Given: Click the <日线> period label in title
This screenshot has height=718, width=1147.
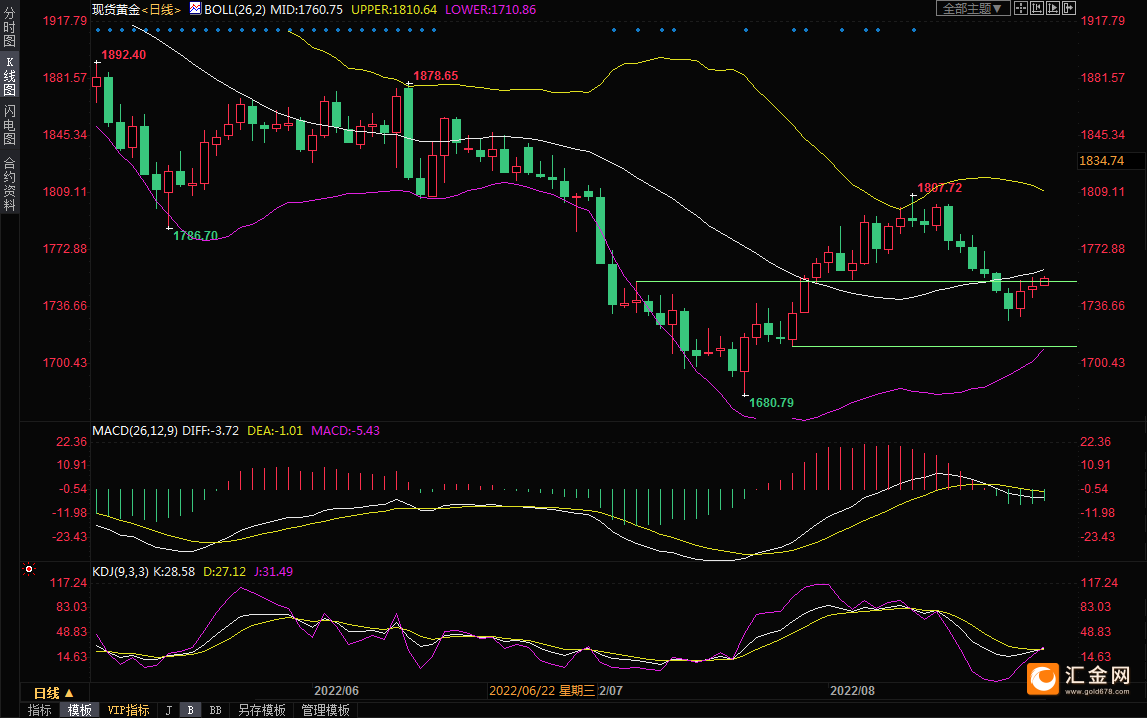Looking at the screenshot, I should [x=161, y=10].
